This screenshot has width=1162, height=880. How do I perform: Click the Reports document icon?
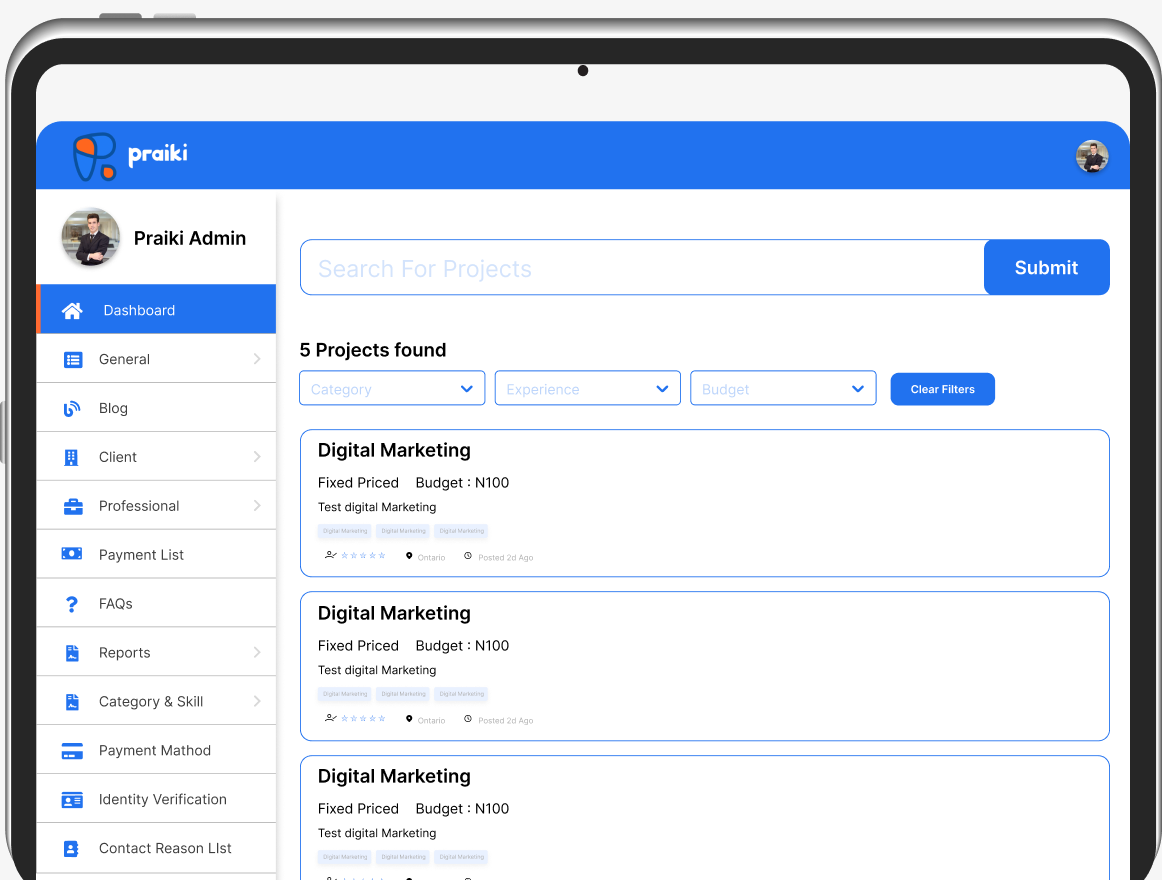72,653
